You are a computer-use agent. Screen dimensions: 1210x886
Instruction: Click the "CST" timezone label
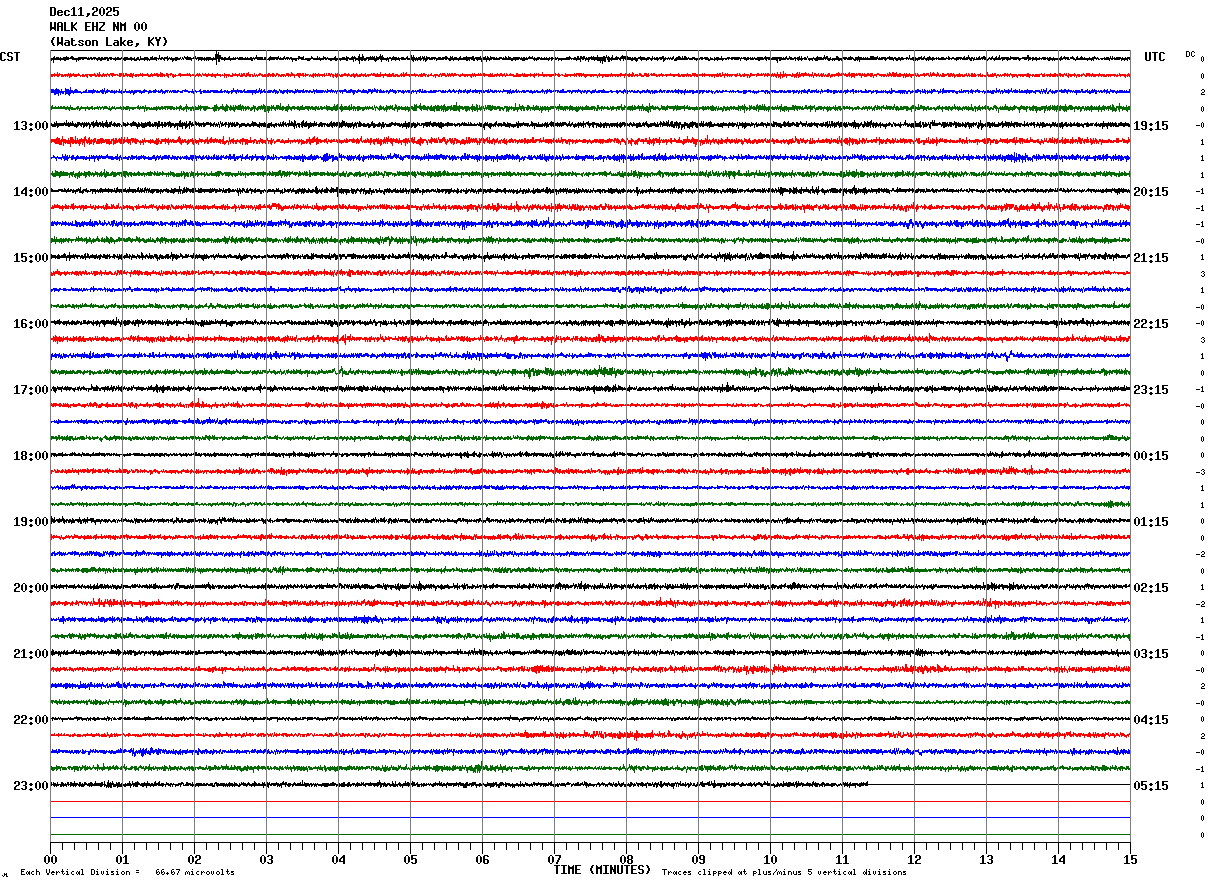click(x=10, y=57)
